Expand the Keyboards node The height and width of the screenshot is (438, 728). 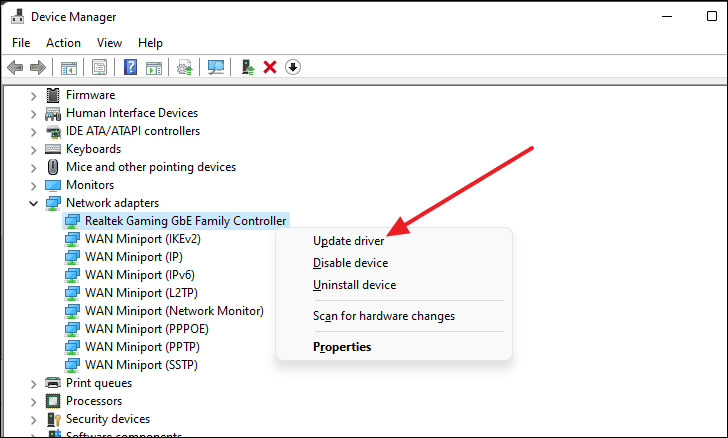coord(33,150)
